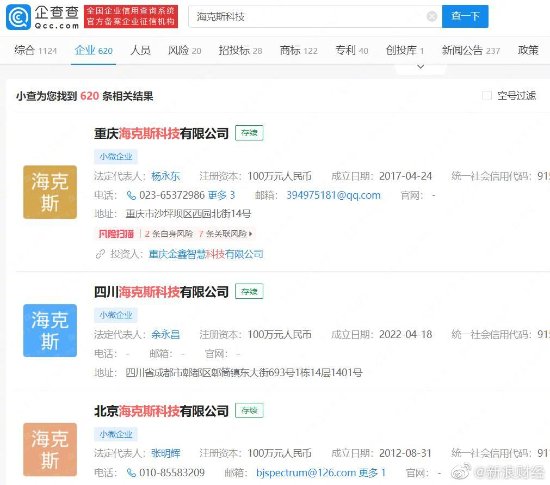Click email bjspectrum@126.com
550x485 pixels.
click(x=306, y=473)
